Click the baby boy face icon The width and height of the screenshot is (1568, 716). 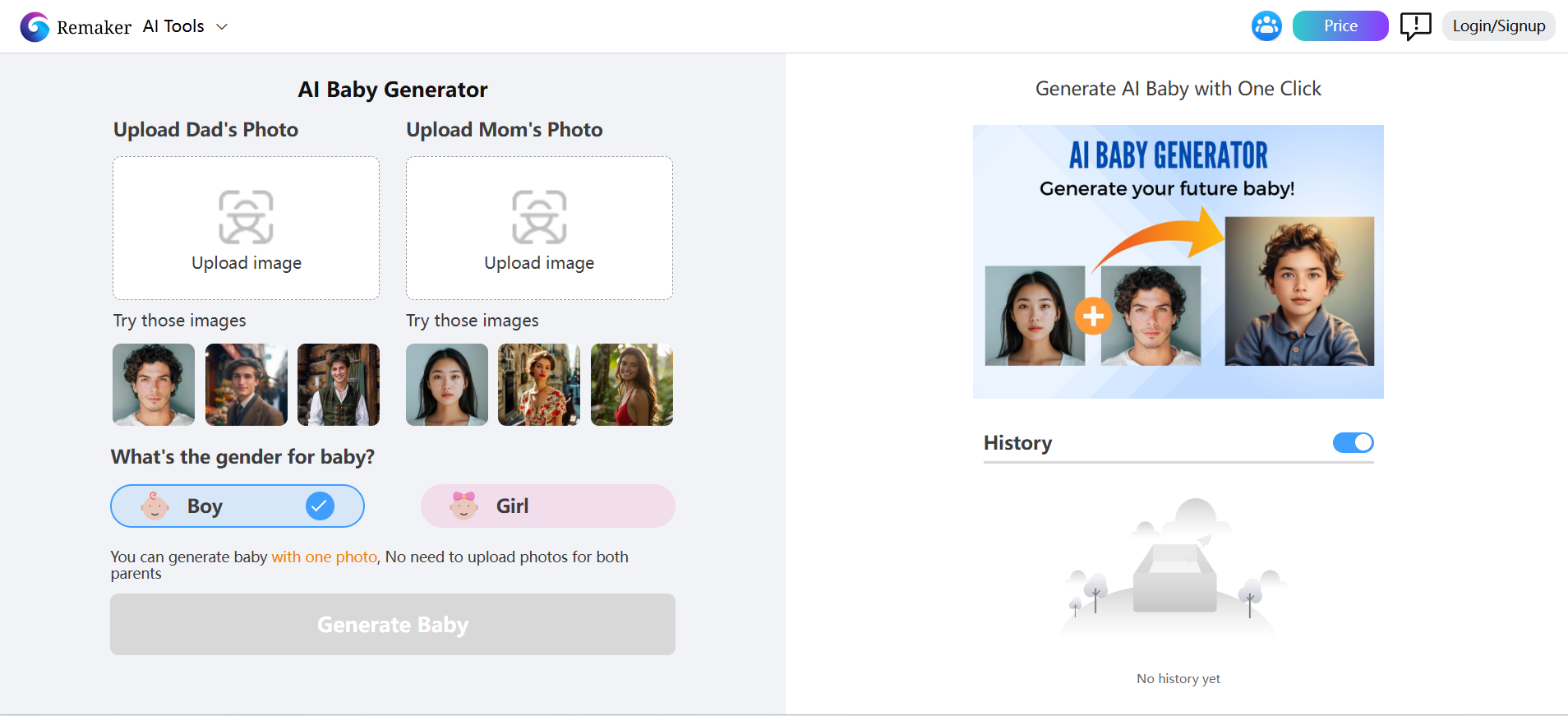coord(154,506)
